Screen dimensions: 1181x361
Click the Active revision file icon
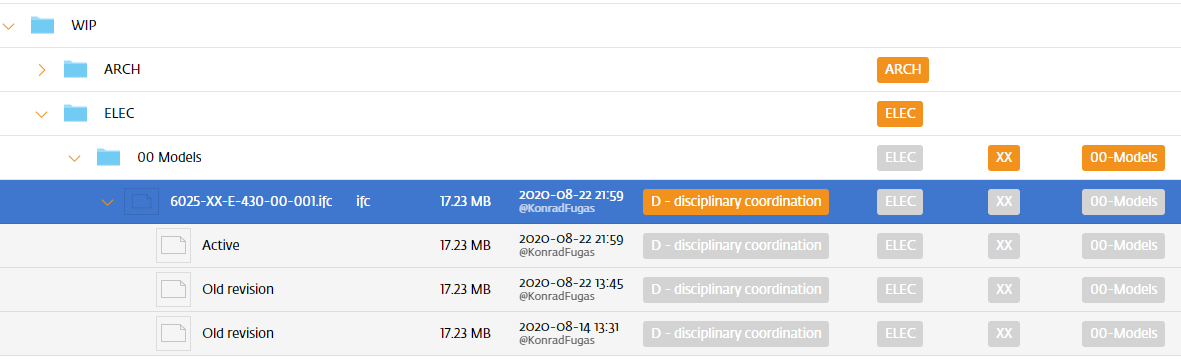click(x=173, y=245)
